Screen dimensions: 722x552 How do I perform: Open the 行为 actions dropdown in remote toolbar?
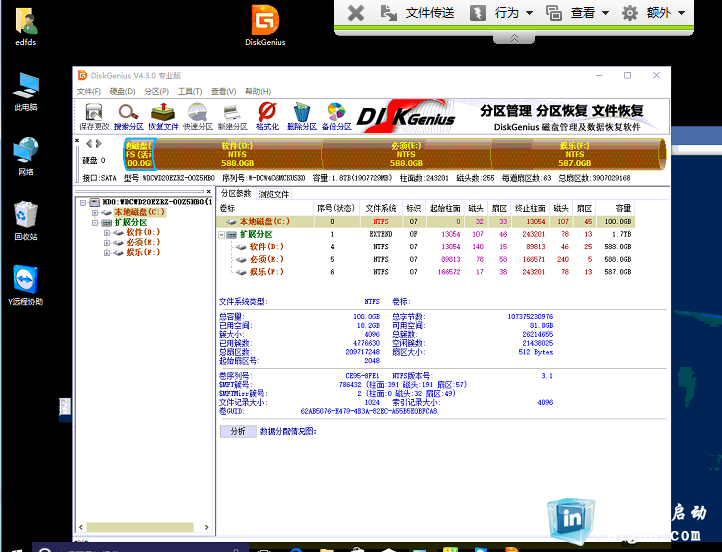point(501,13)
